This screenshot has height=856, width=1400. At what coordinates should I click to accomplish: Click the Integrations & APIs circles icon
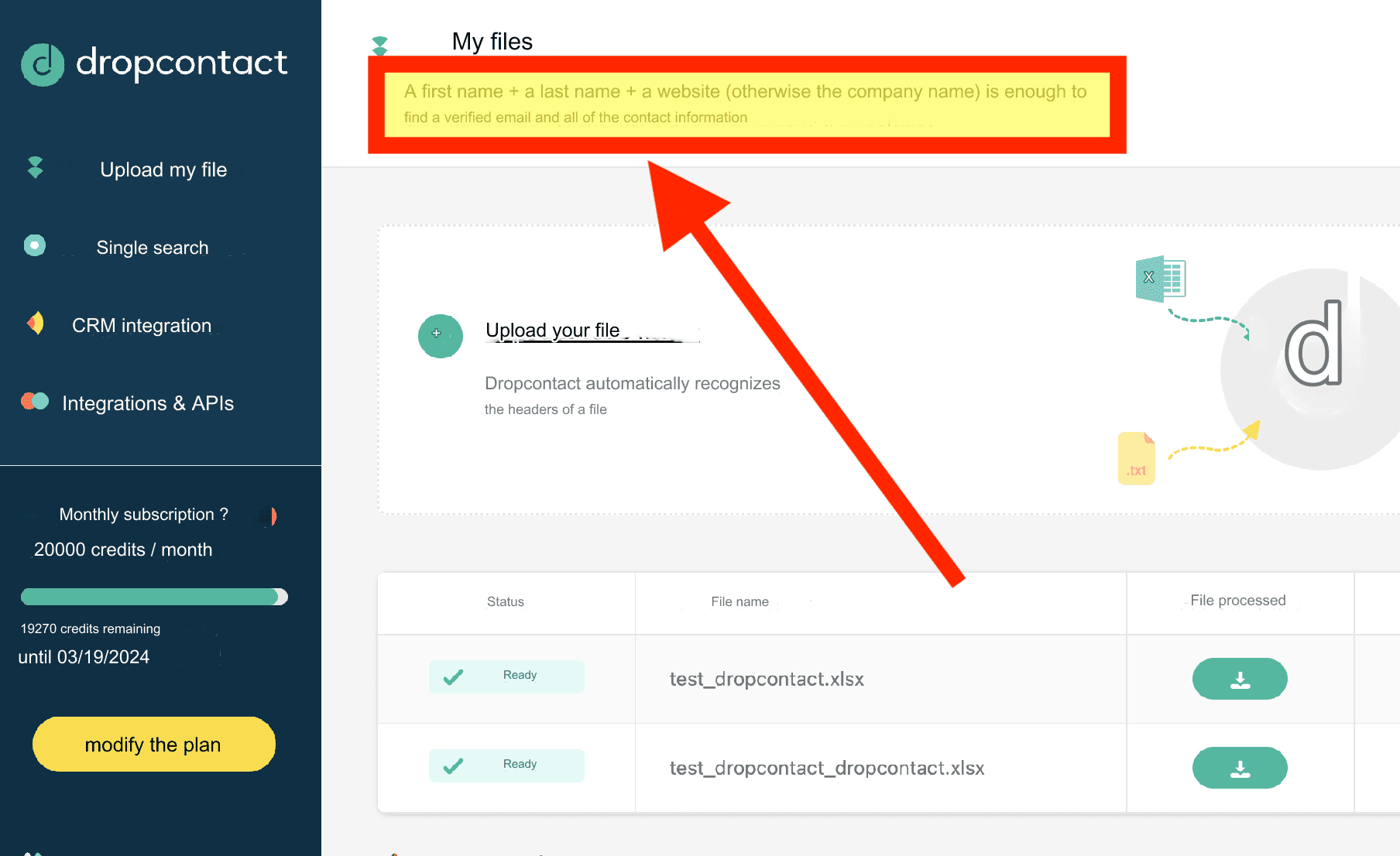34,402
